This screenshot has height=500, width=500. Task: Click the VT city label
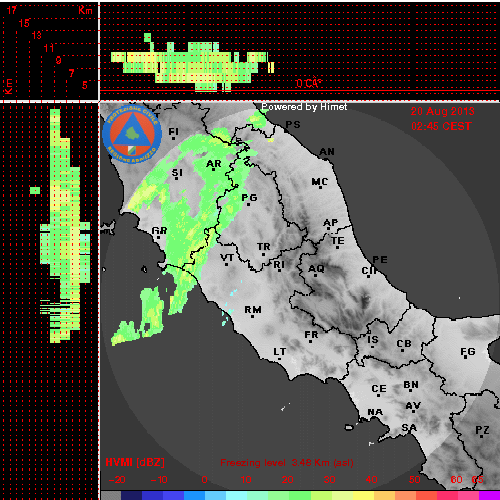tap(227, 257)
